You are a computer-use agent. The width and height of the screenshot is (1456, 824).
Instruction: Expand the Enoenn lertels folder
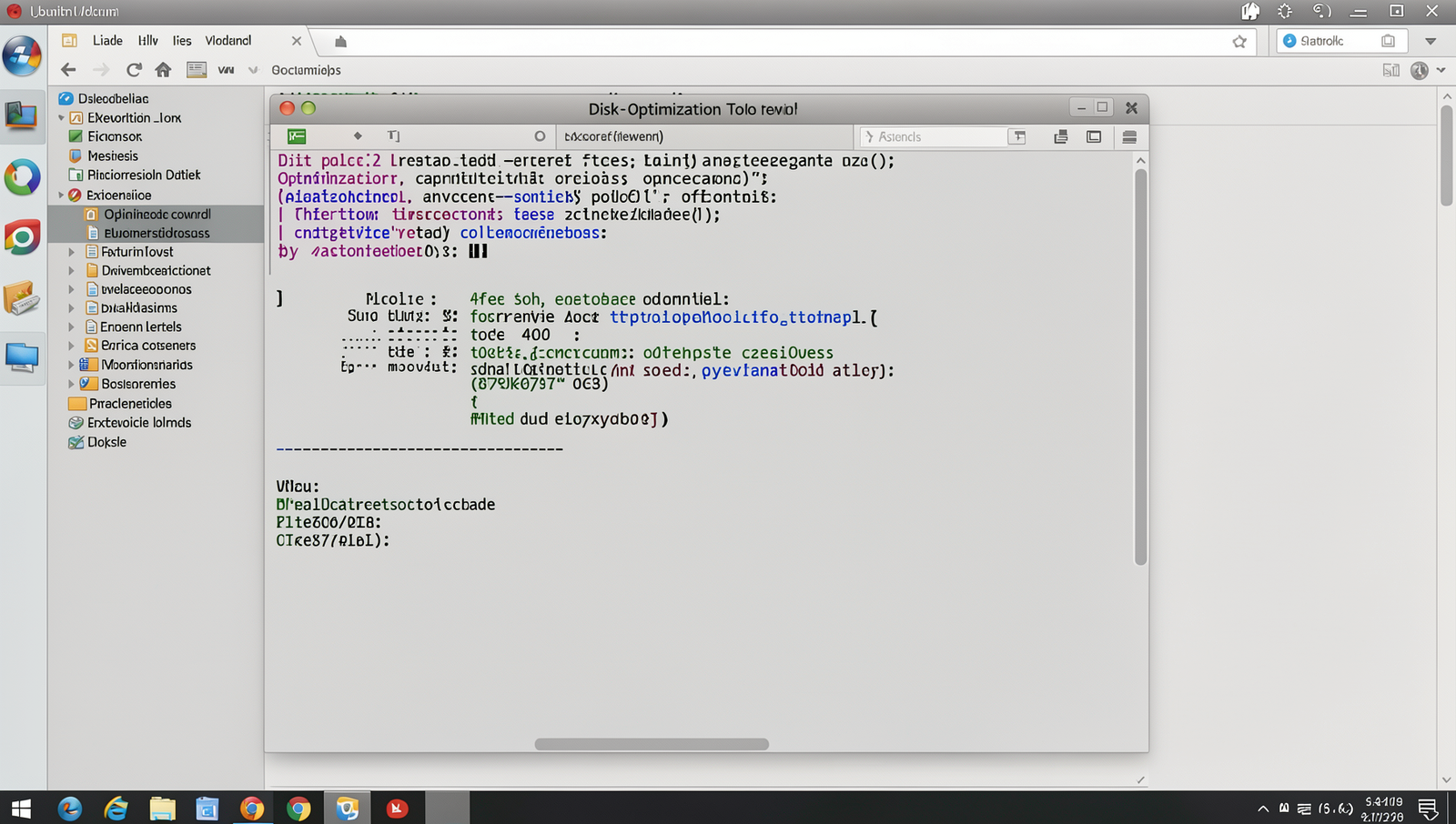(x=72, y=327)
